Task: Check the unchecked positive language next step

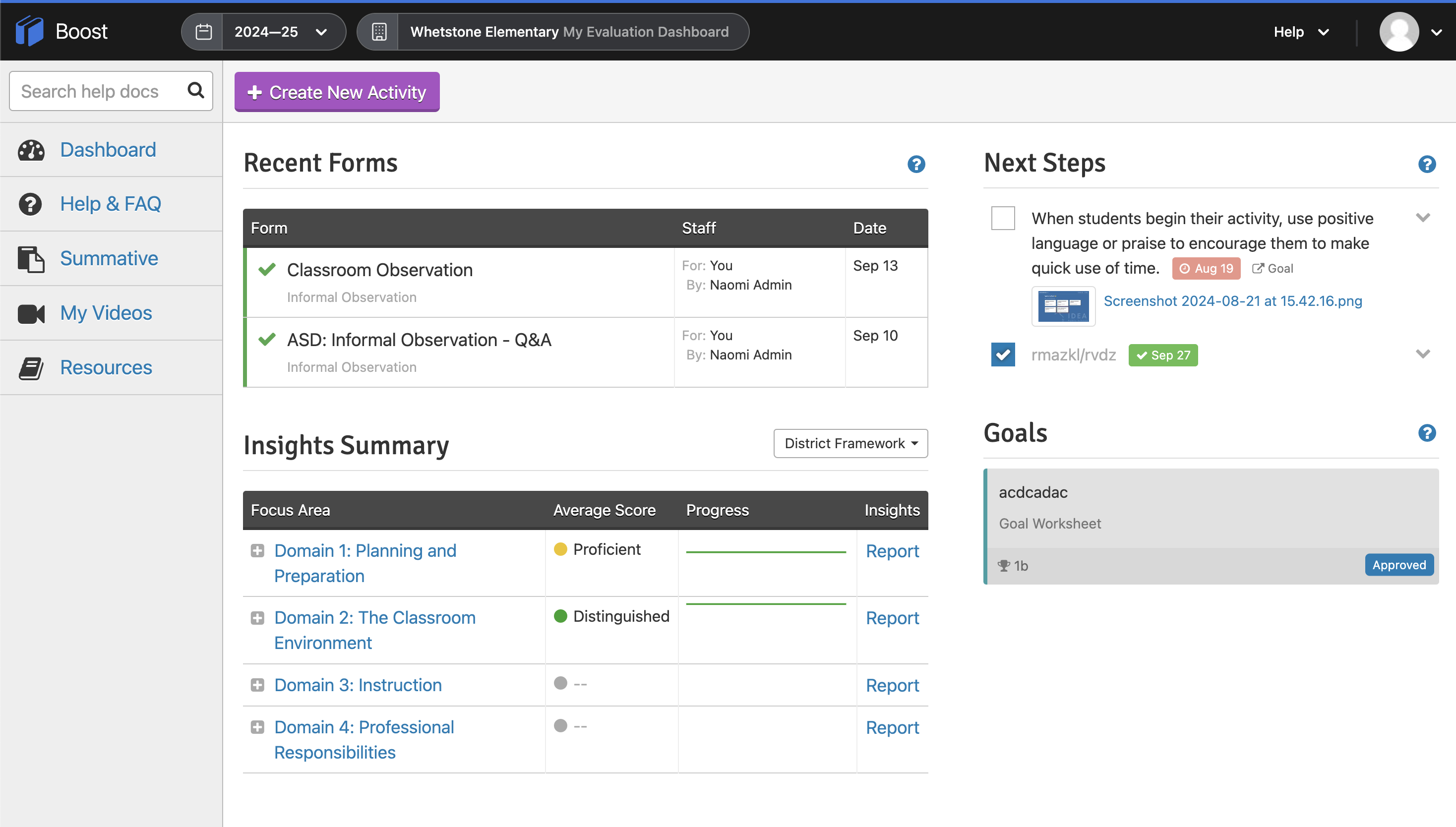Action: click(1003, 218)
